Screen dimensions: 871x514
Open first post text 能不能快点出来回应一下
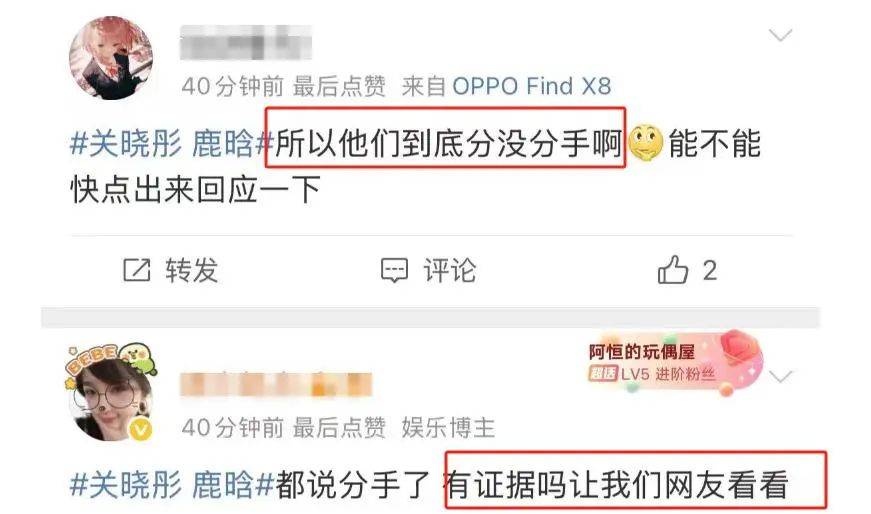coord(416,167)
